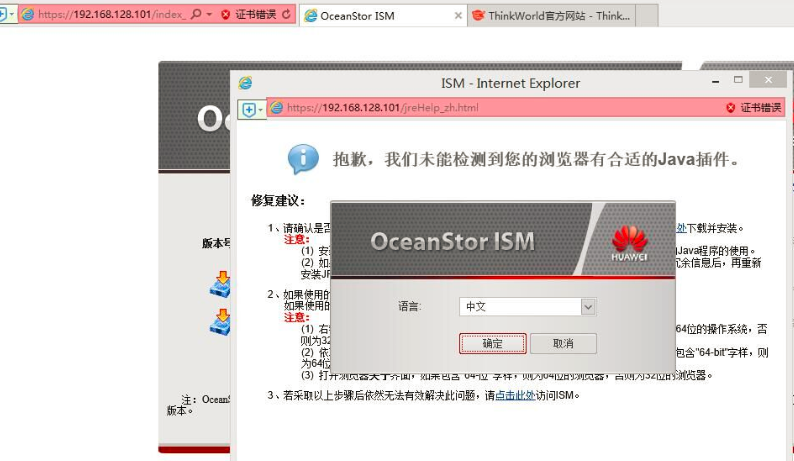Click the Huawei logo in dialog
The height and width of the screenshot is (461, 794).
pos(629,243)
